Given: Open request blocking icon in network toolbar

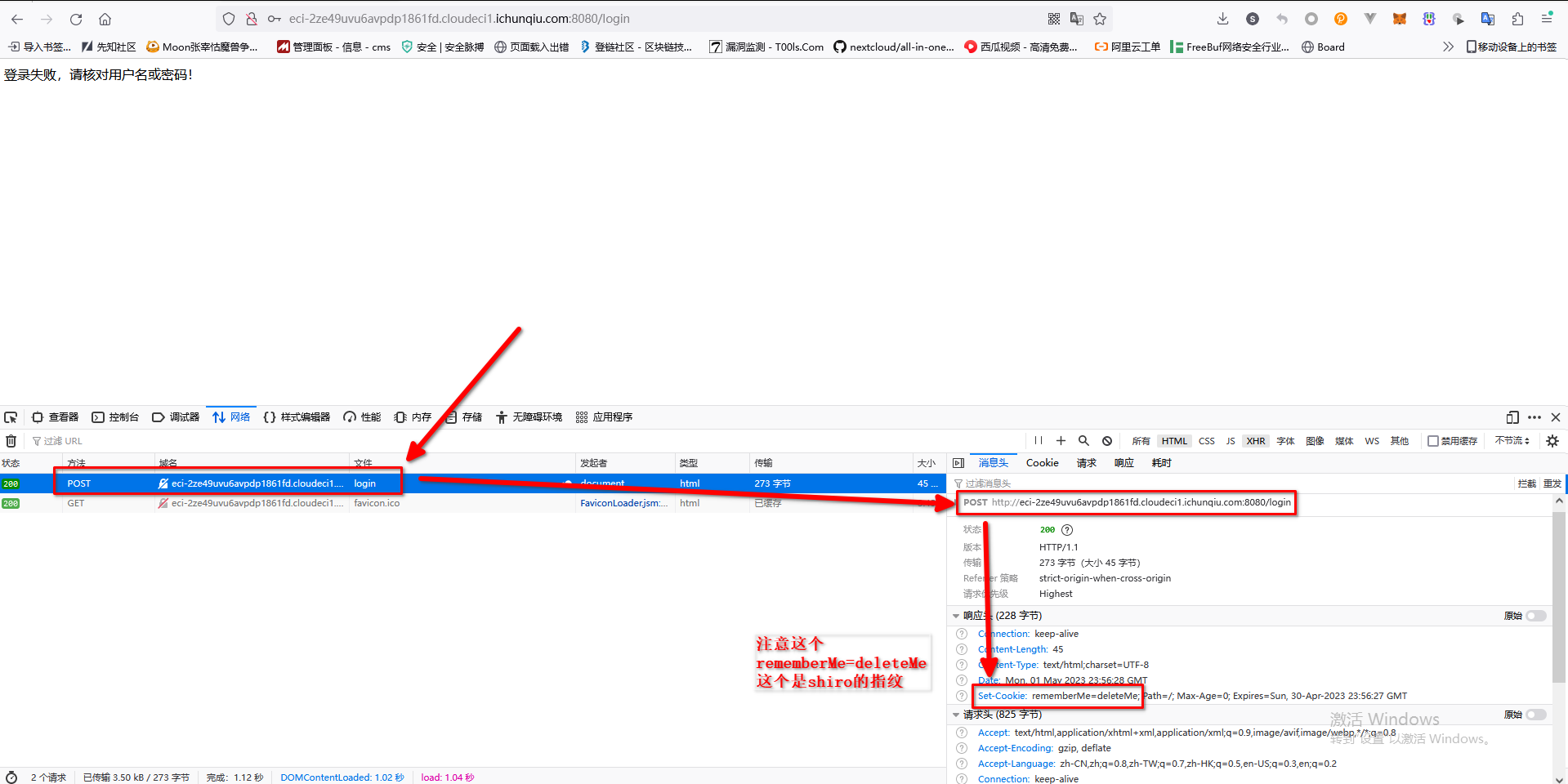Looking at the screenshot, I should pos(1106,441).
